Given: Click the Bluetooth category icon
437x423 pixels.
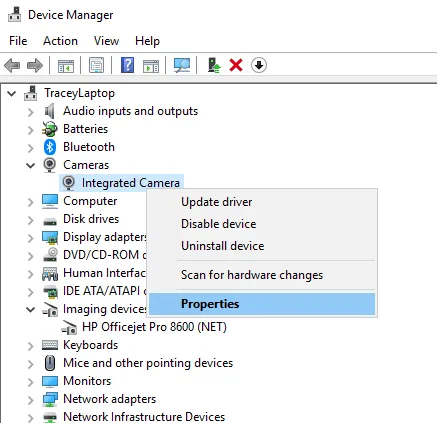Looking at the screenshot, I should pos(50,147).
